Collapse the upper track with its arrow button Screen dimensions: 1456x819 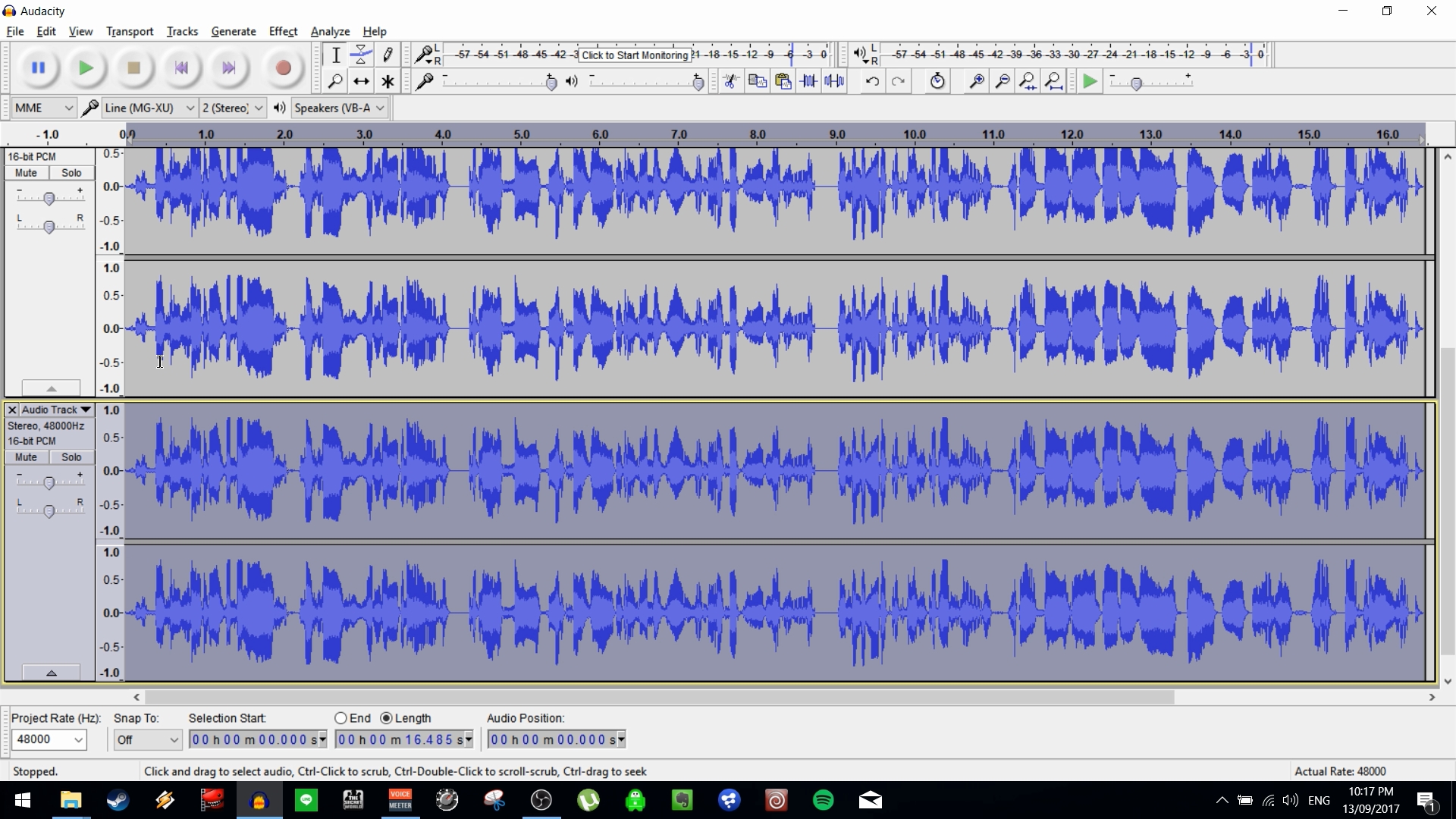click(x=51, y=388)
